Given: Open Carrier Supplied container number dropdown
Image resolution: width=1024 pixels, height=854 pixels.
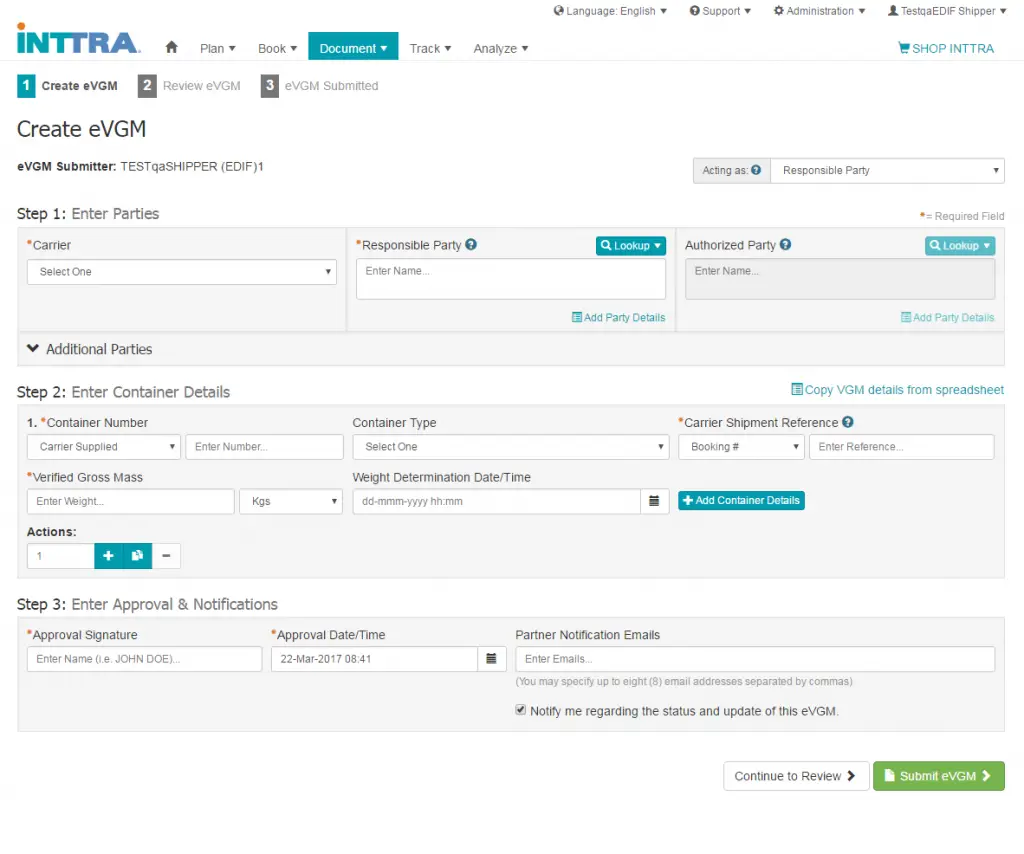Looking at the screenshot, I should (x=104, y=447).
